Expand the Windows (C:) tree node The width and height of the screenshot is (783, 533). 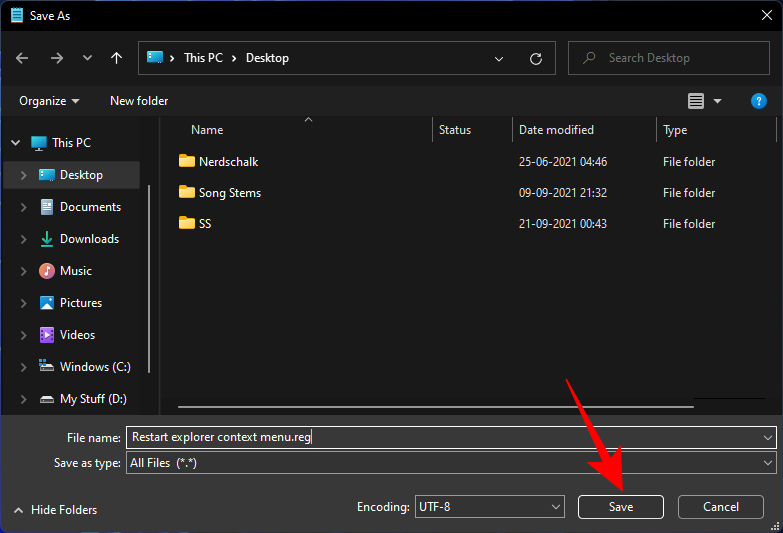(23, 367)
